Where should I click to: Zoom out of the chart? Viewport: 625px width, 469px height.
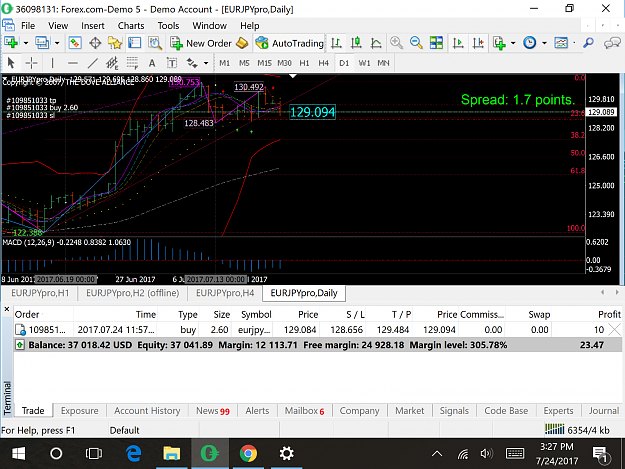tap(416, 43)
